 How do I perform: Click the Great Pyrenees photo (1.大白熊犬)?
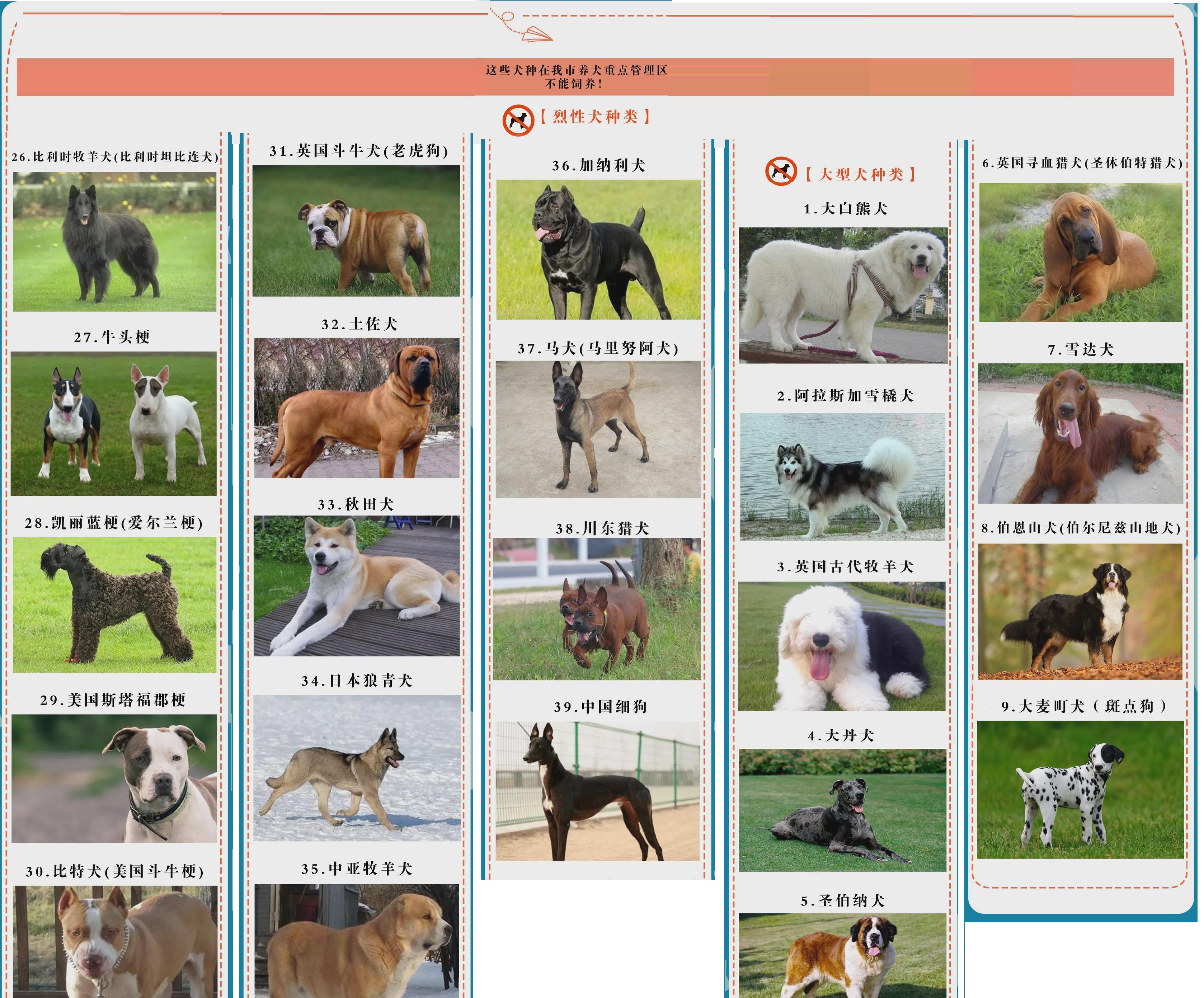coord(843,295)
